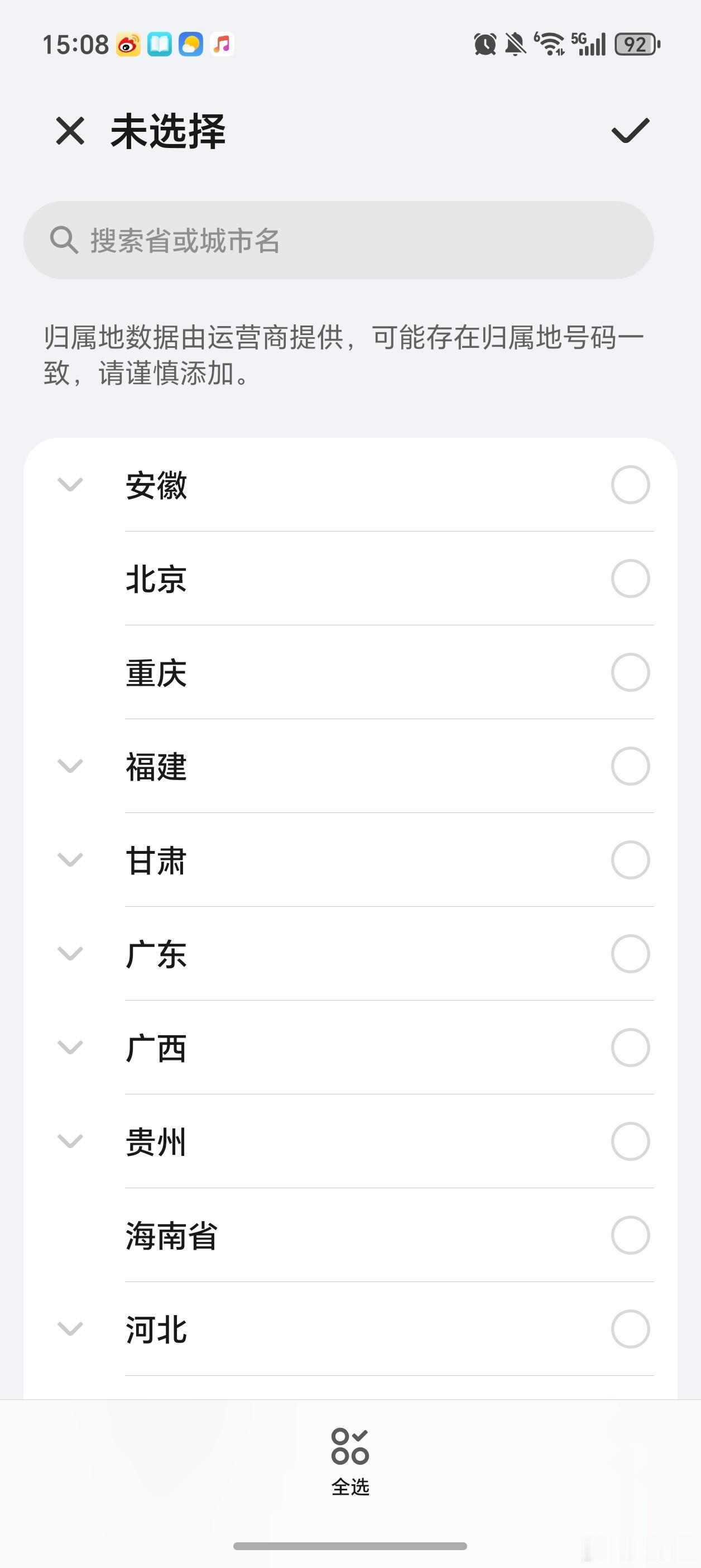Expand the 广东 province list
The image size is (701, 1568).
click(70, 953)
